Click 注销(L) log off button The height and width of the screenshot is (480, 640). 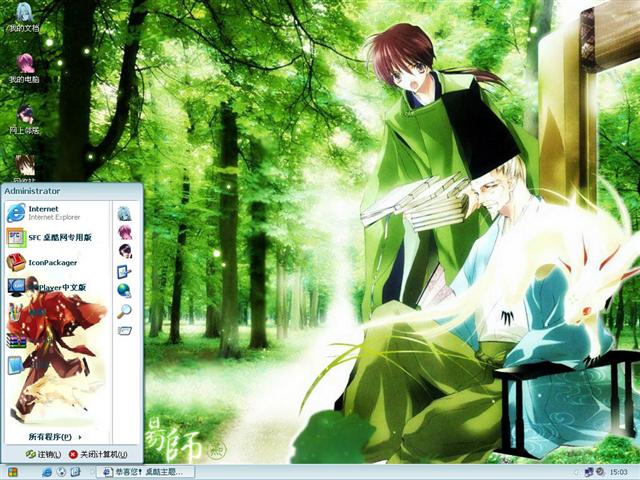point(44,454)
